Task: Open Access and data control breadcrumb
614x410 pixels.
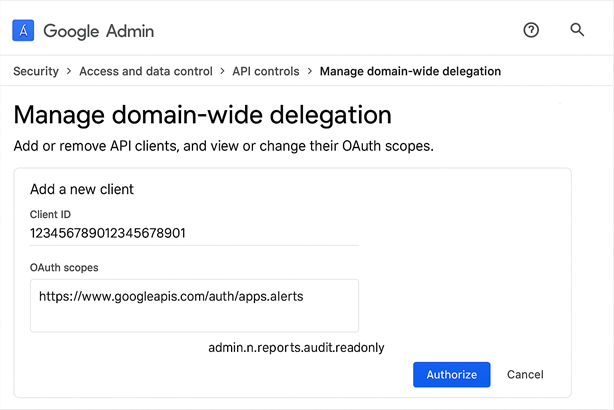Action: pos(146,71)
